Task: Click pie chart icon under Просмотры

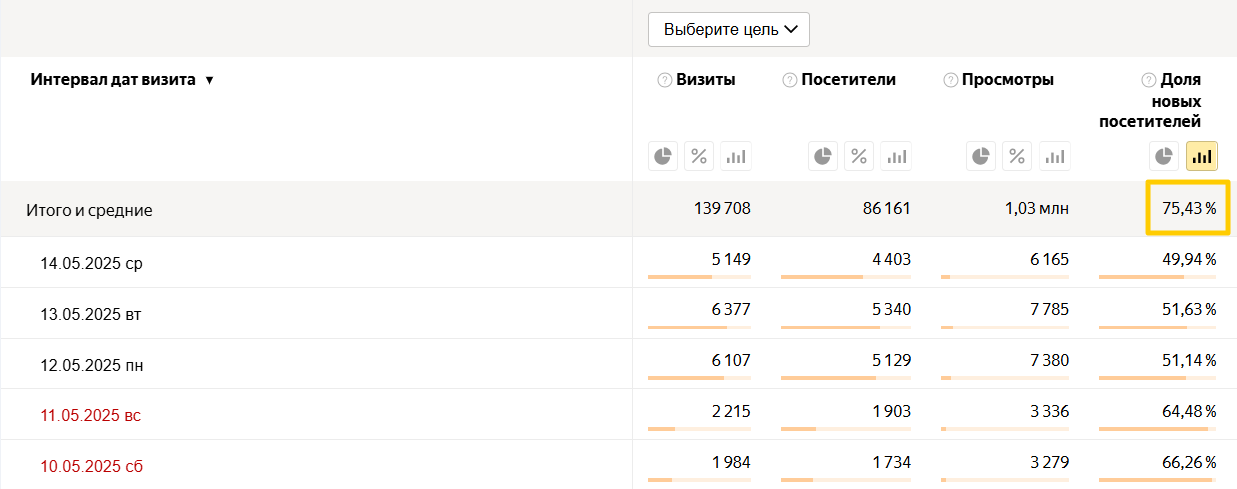Action: [x=981, y=156]
